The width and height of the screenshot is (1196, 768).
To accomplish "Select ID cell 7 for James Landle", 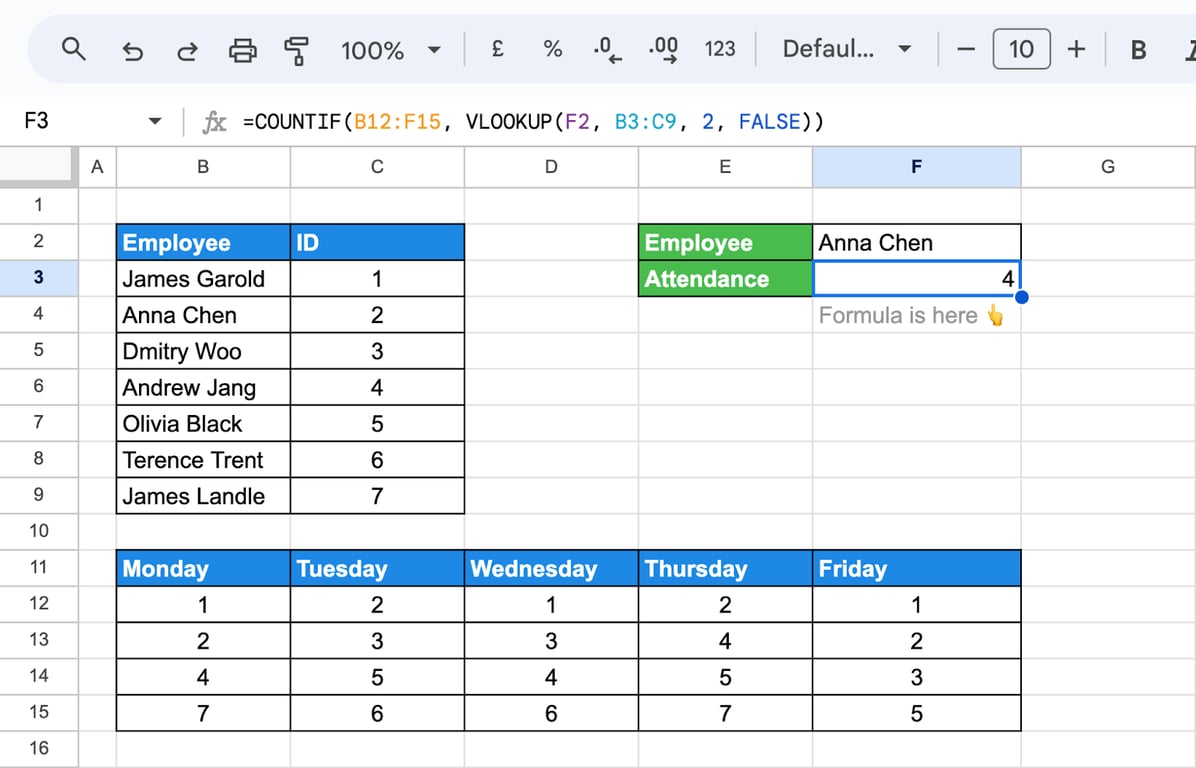I will [x=377, y=496].
